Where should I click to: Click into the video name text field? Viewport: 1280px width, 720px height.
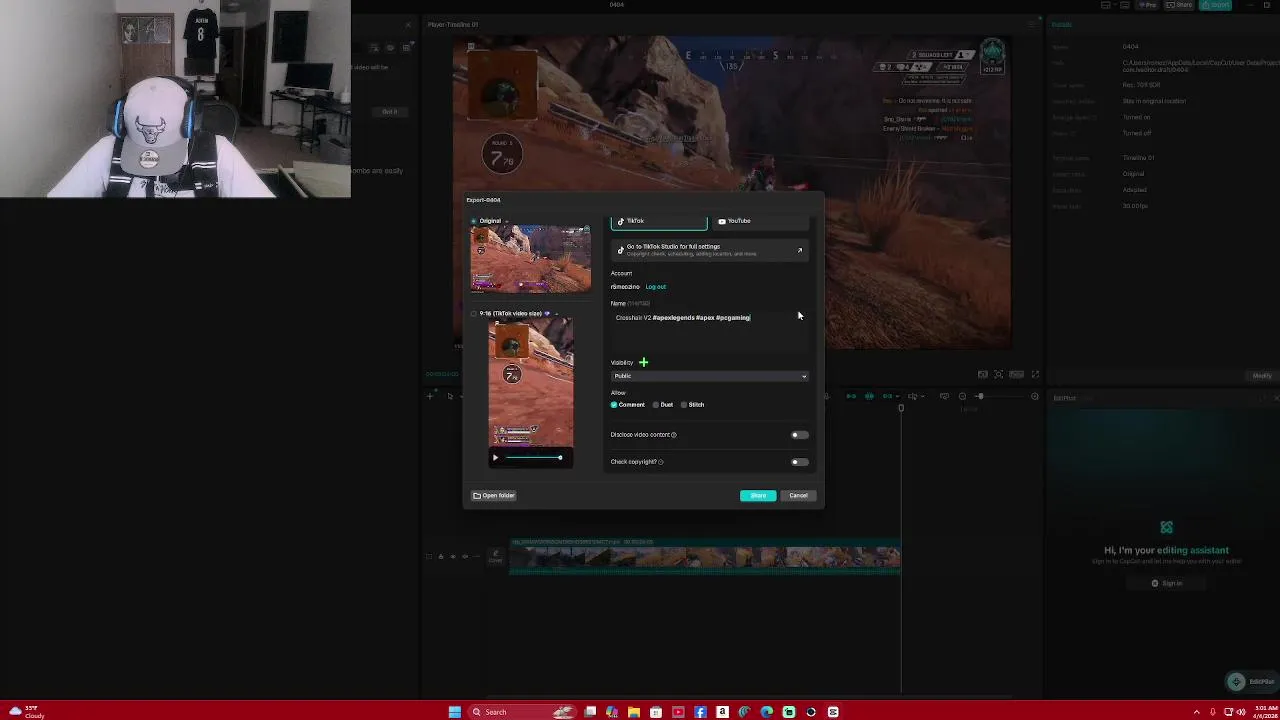click(x=709, y=330)
